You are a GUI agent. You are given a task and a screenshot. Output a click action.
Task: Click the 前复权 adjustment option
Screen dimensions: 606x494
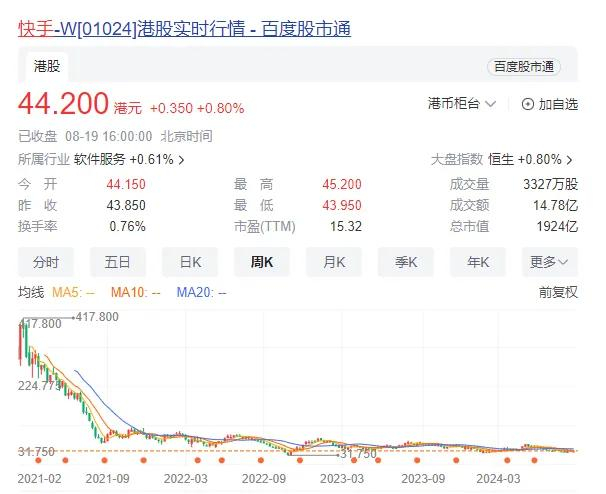coord(558,292)
